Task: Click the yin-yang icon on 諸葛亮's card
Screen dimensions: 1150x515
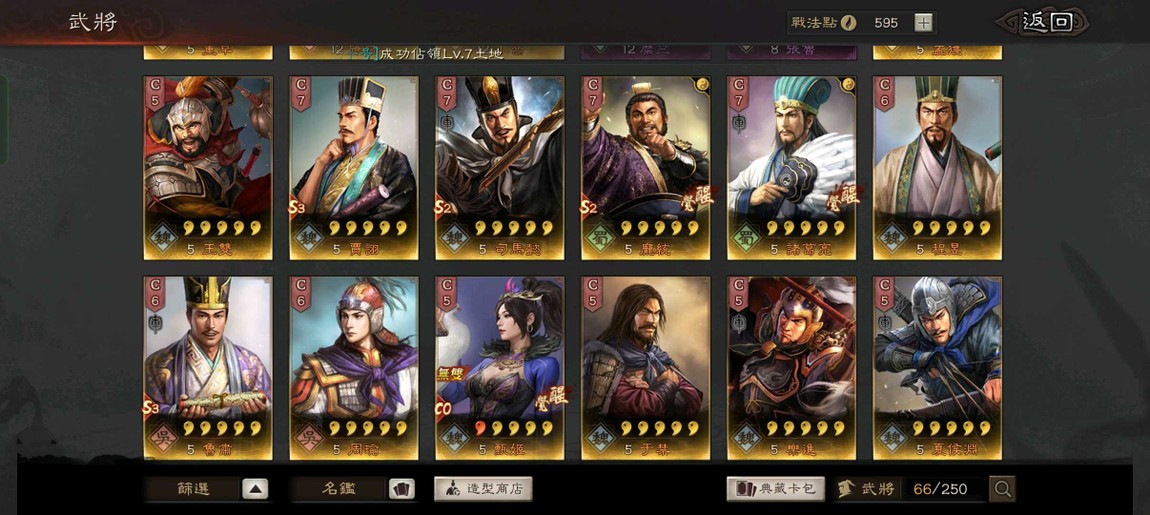Action: (x=848, y=83)
